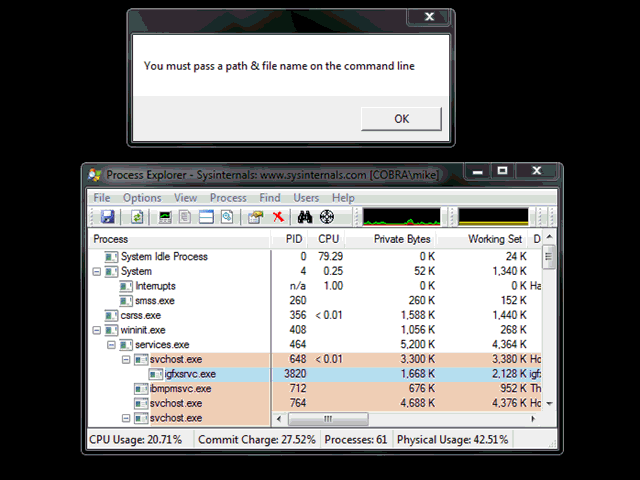Sort by the Working Set column header
640x480 pixels.
coord(482,239)
